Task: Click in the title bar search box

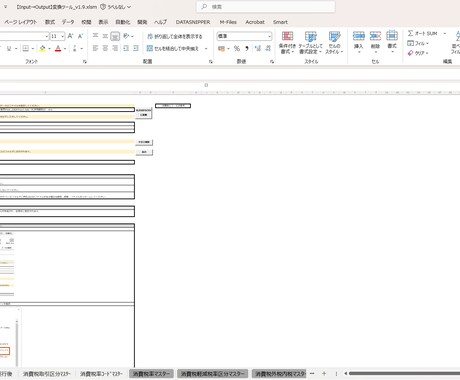Action: coord(266,7)
